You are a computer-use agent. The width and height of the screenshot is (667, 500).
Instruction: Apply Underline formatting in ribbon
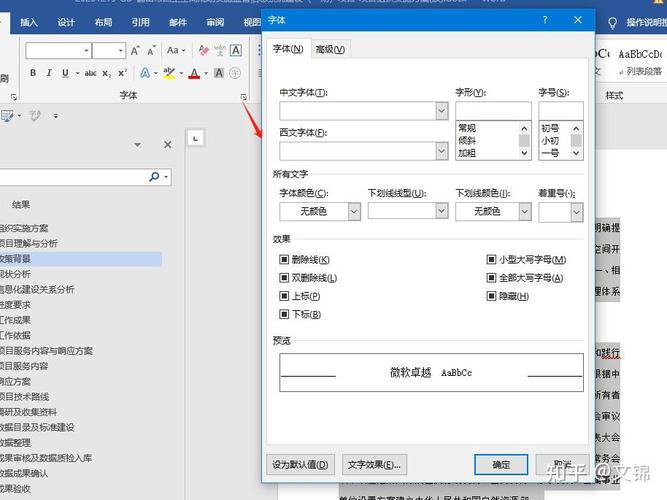point(65,73)
